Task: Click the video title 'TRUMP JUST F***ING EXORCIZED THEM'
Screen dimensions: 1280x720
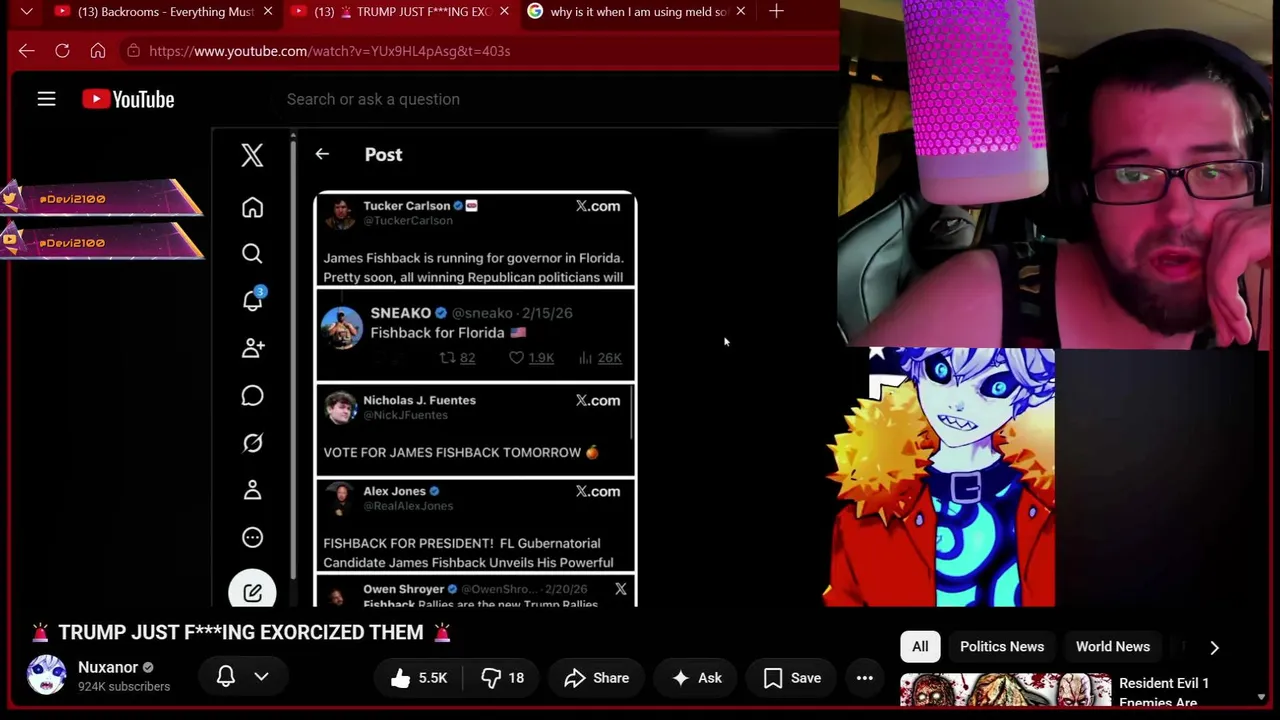Action: (x=241, y=632)
